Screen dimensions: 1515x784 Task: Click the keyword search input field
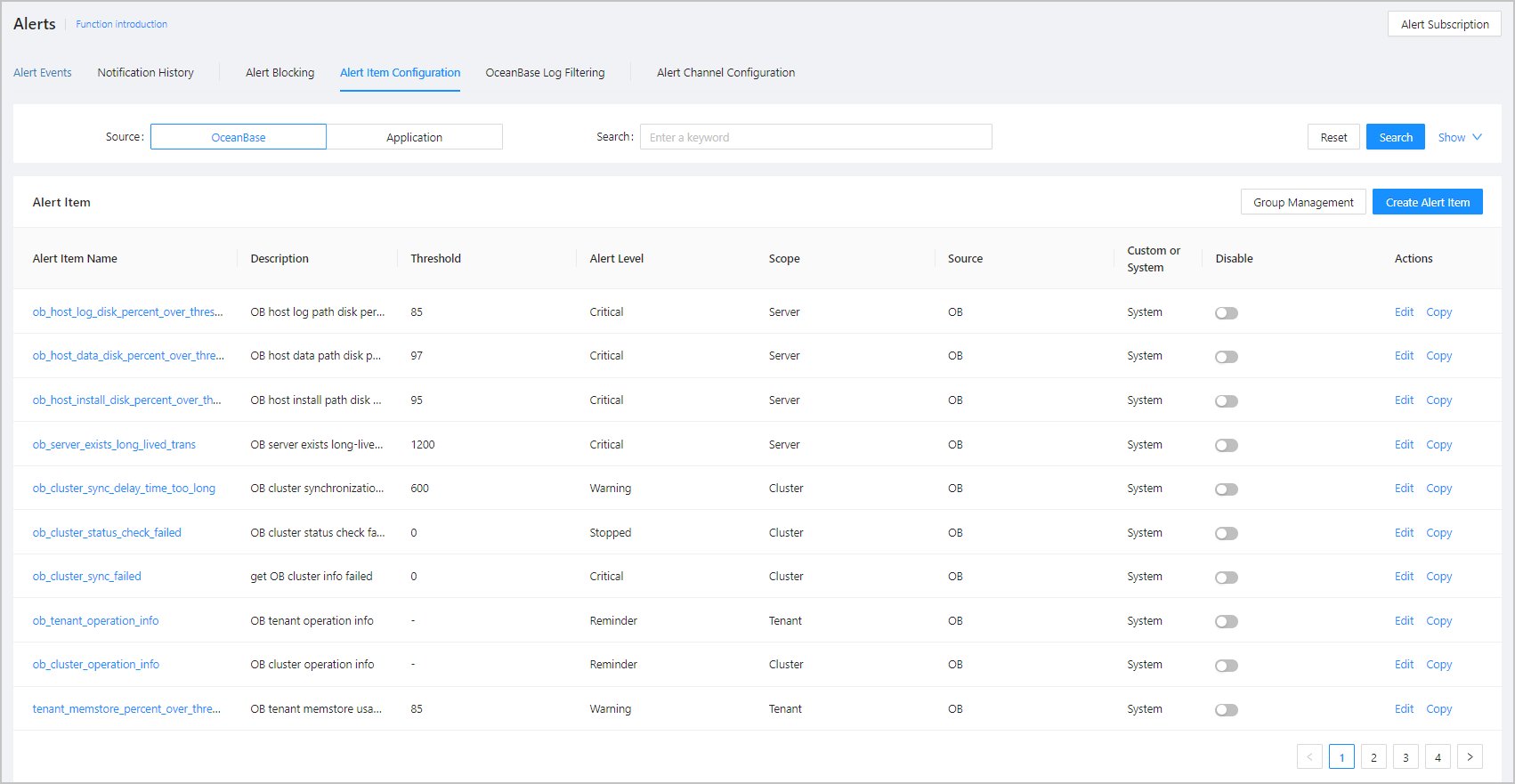(815, 137)
